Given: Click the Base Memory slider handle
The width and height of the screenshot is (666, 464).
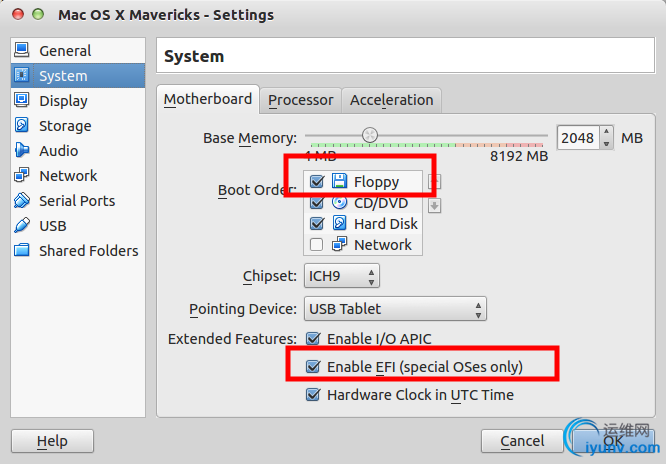Looking at the screenshot, I should (370, 135).
